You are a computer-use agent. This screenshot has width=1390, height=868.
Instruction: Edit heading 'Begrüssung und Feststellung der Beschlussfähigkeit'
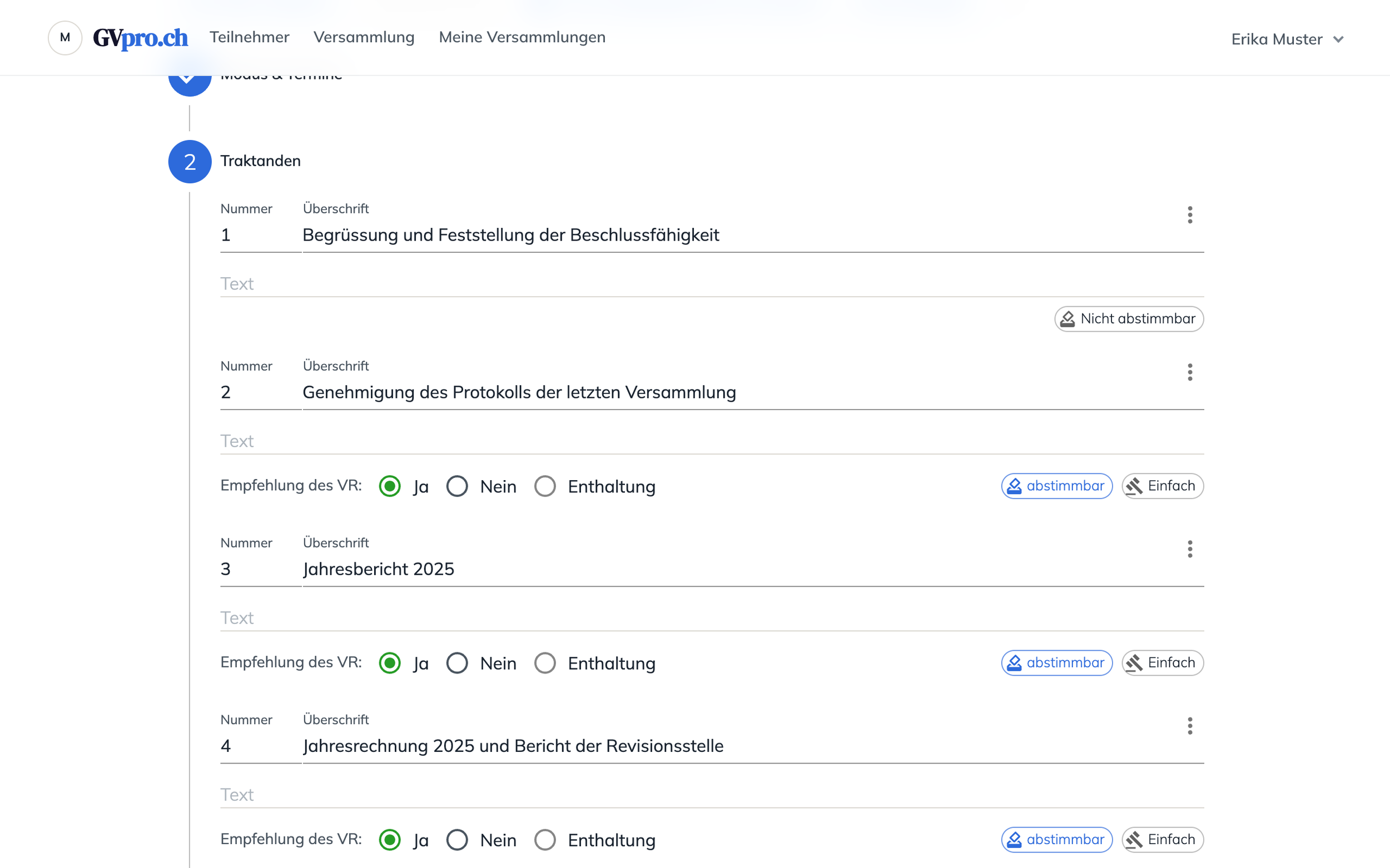753,235
